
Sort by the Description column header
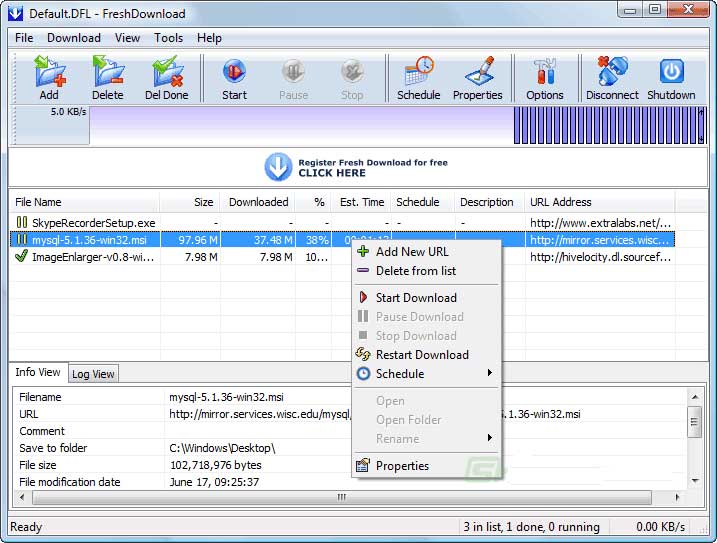pos(489,202)
